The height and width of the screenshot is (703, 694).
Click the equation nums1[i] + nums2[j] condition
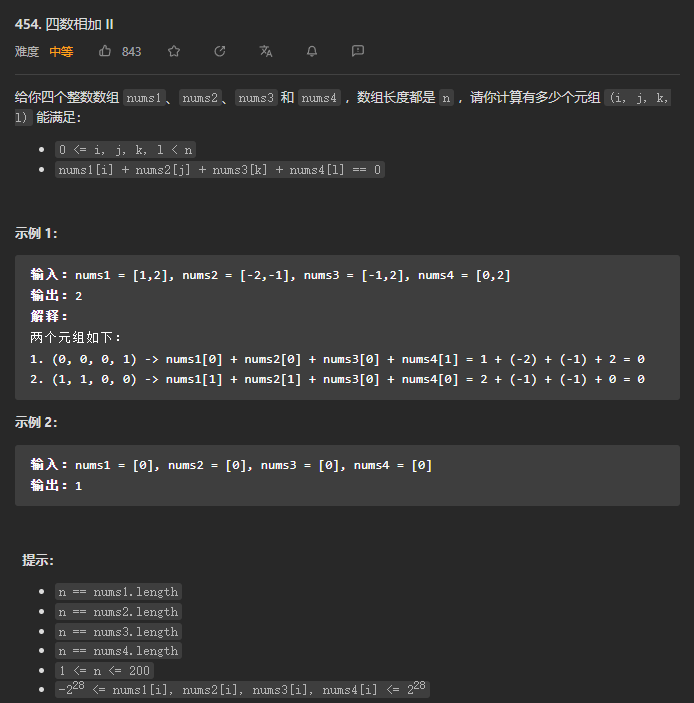click(220, 169)
